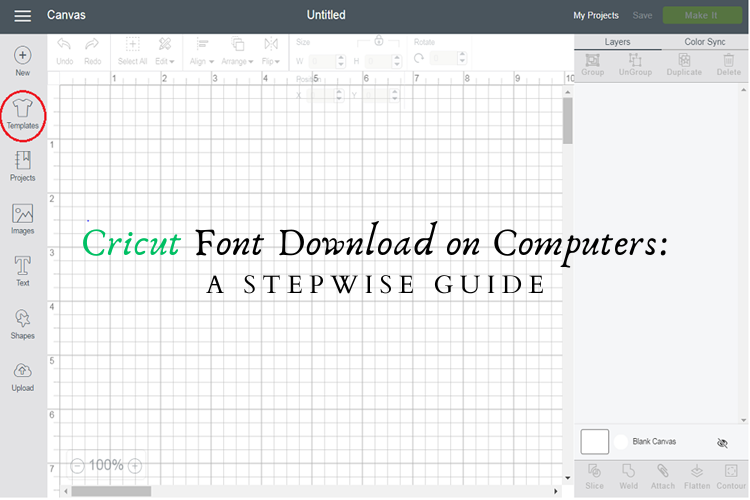Toggle Blank Canvas visibility eye
This screenshot has height=500, width=750.
(723, 443)
